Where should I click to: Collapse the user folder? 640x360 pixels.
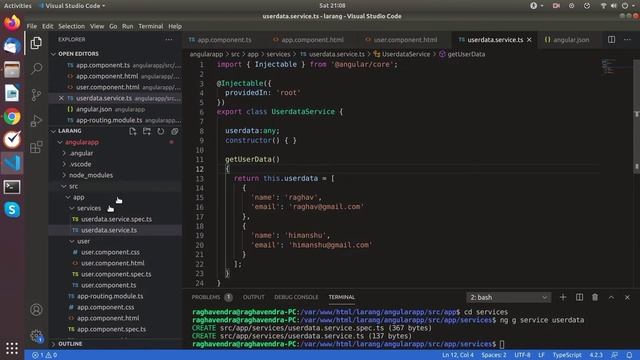83,241
